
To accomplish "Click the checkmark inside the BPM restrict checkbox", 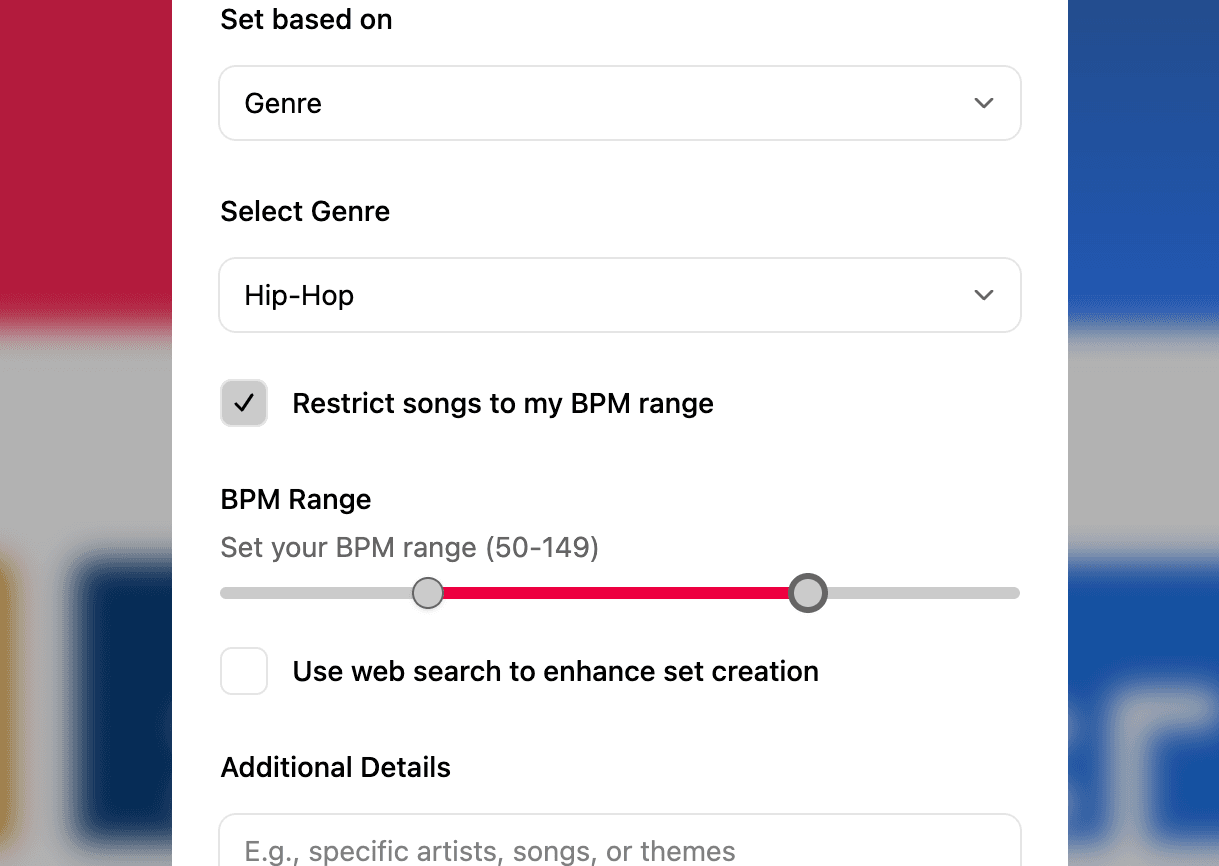I will (x=244, y=403).
